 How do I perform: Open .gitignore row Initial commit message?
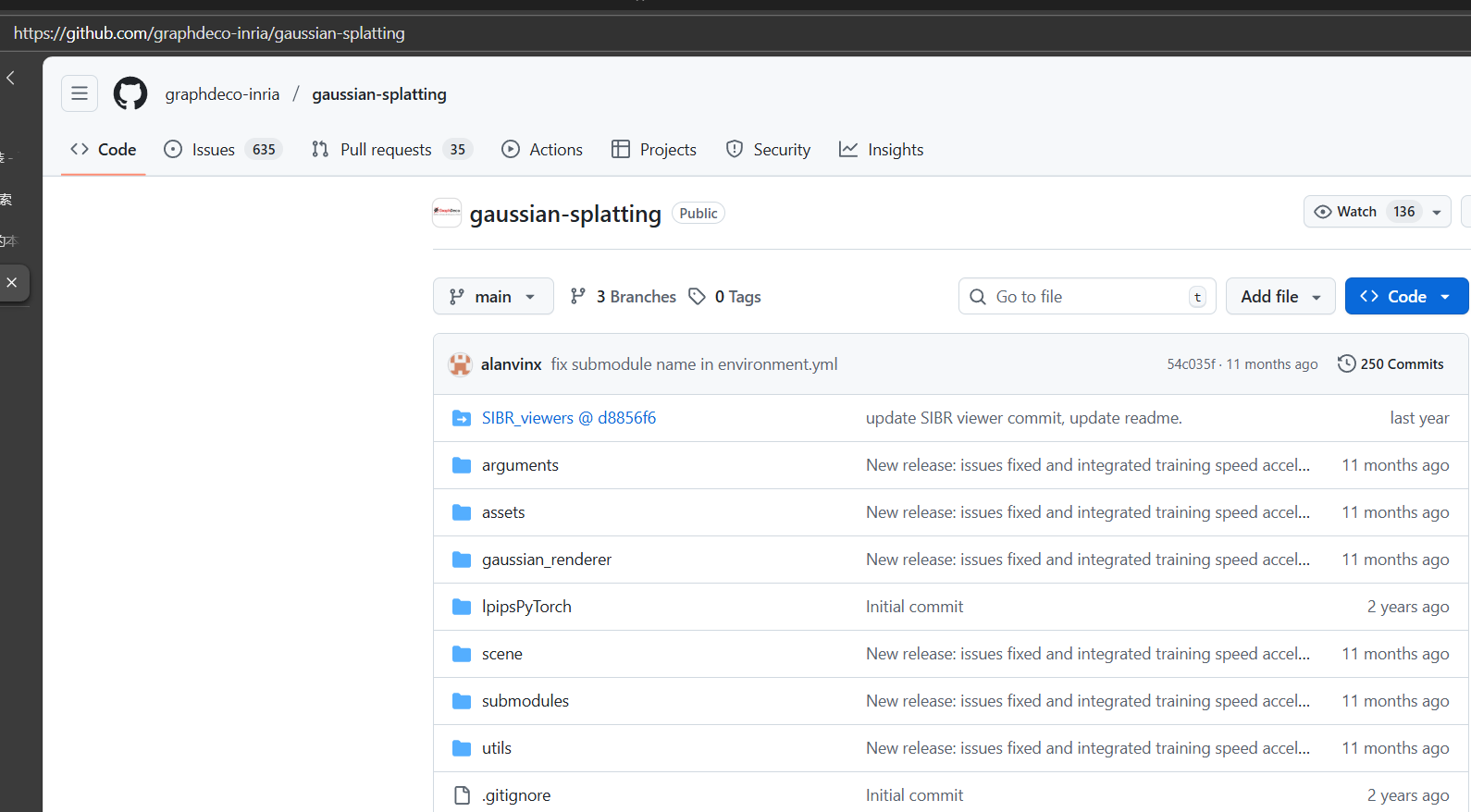coord(914,795)
